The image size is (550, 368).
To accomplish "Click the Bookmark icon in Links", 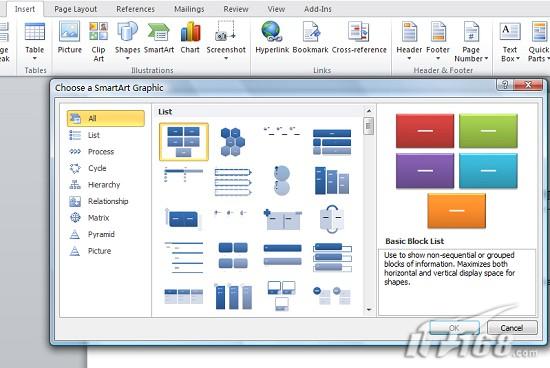I will (310, 32).
